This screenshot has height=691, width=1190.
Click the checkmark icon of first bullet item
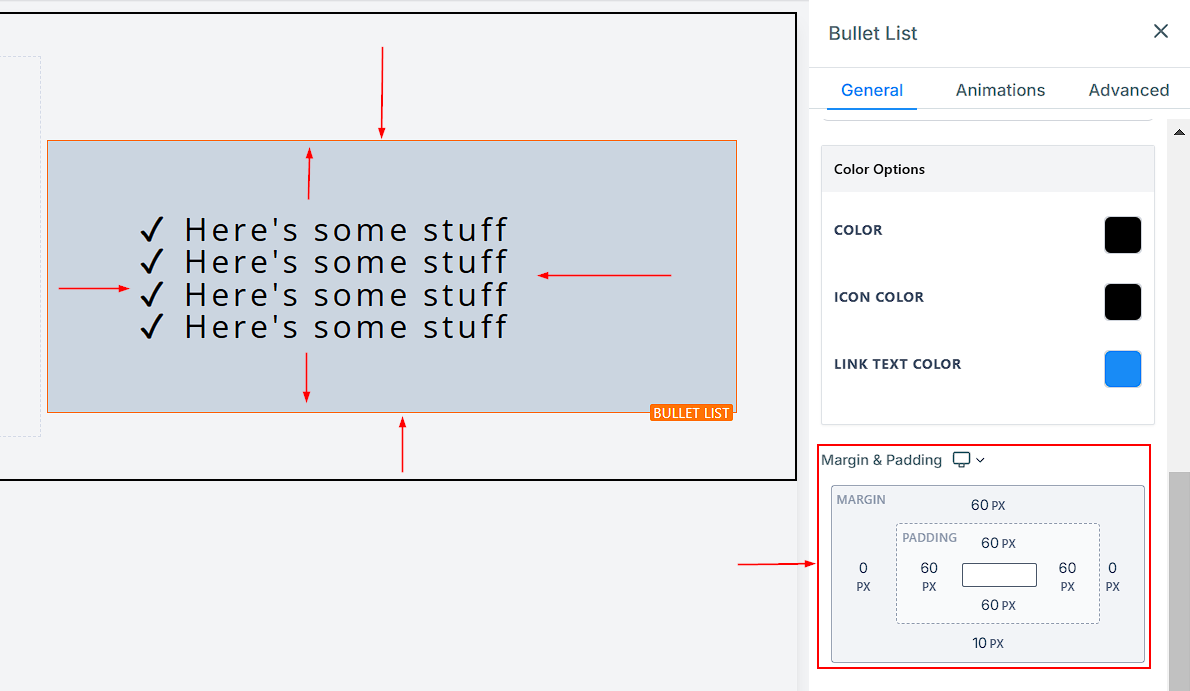pyautogui.click(x=152, y=230)
